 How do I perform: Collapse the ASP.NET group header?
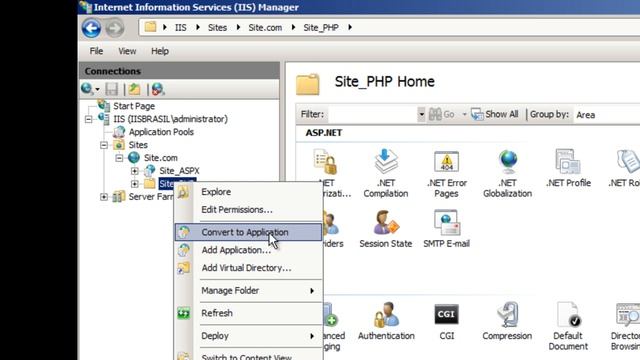(x=324, y=133)
